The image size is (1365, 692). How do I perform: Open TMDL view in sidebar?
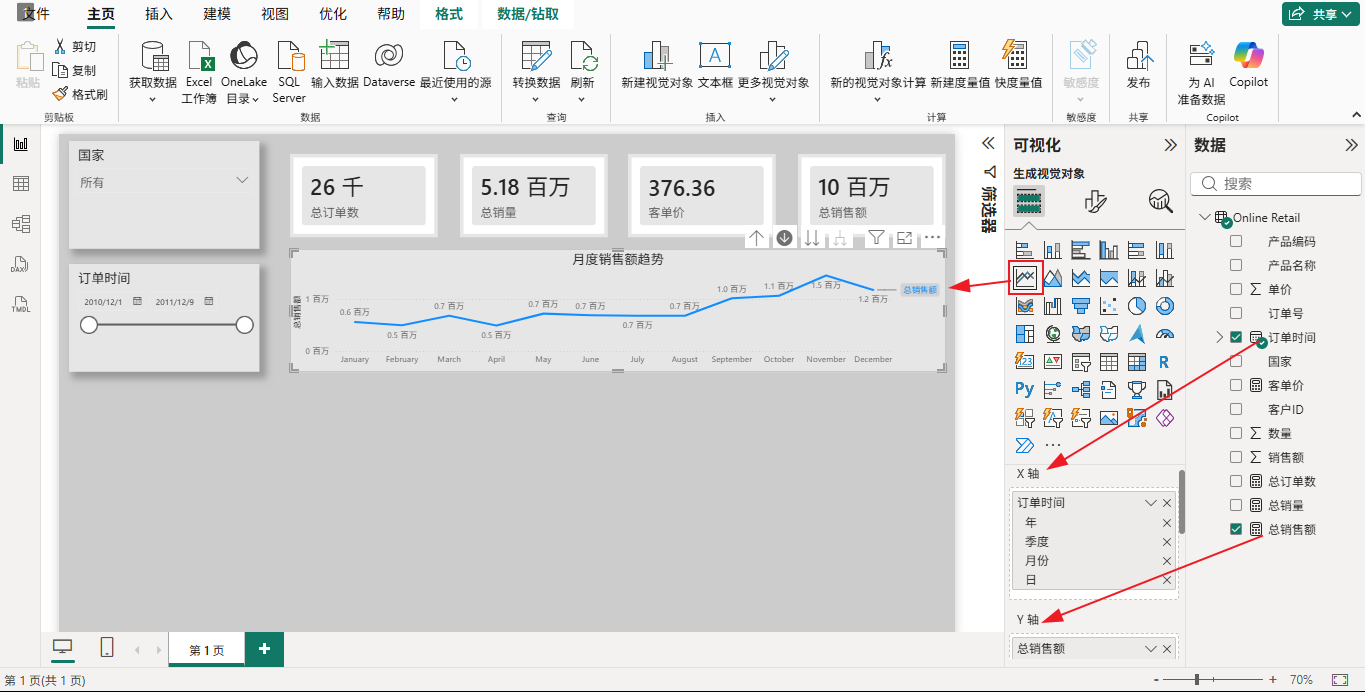point(20,304)
